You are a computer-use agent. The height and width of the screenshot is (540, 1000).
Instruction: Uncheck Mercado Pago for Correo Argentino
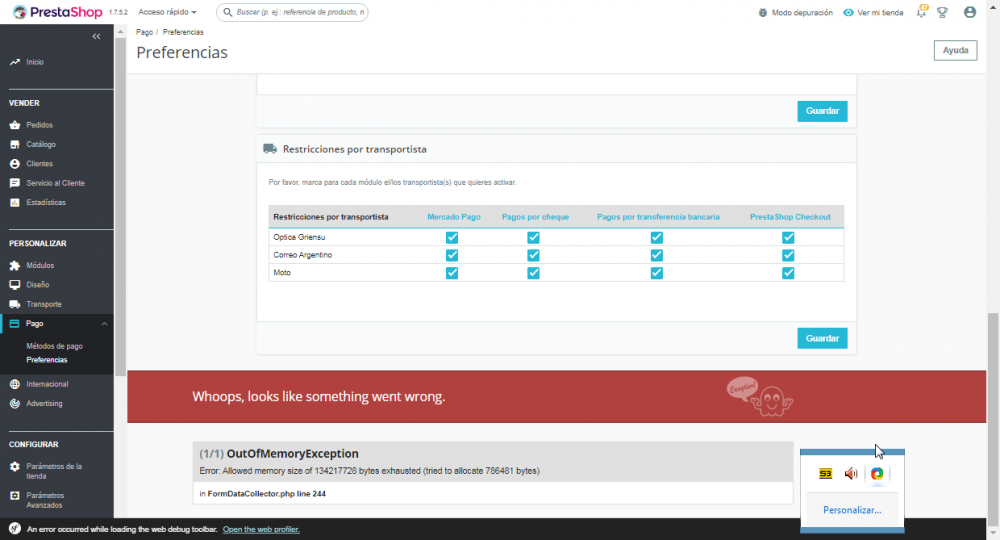(x=452, y=255)
